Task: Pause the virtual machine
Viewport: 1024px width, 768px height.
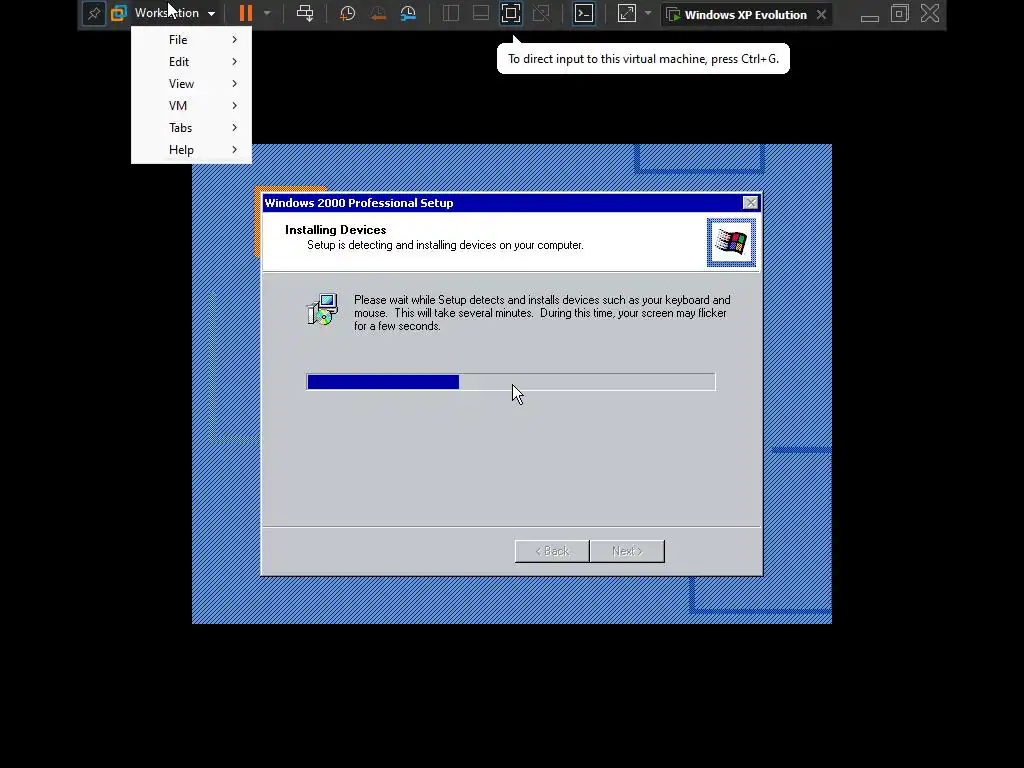Action: click(246, 13)
